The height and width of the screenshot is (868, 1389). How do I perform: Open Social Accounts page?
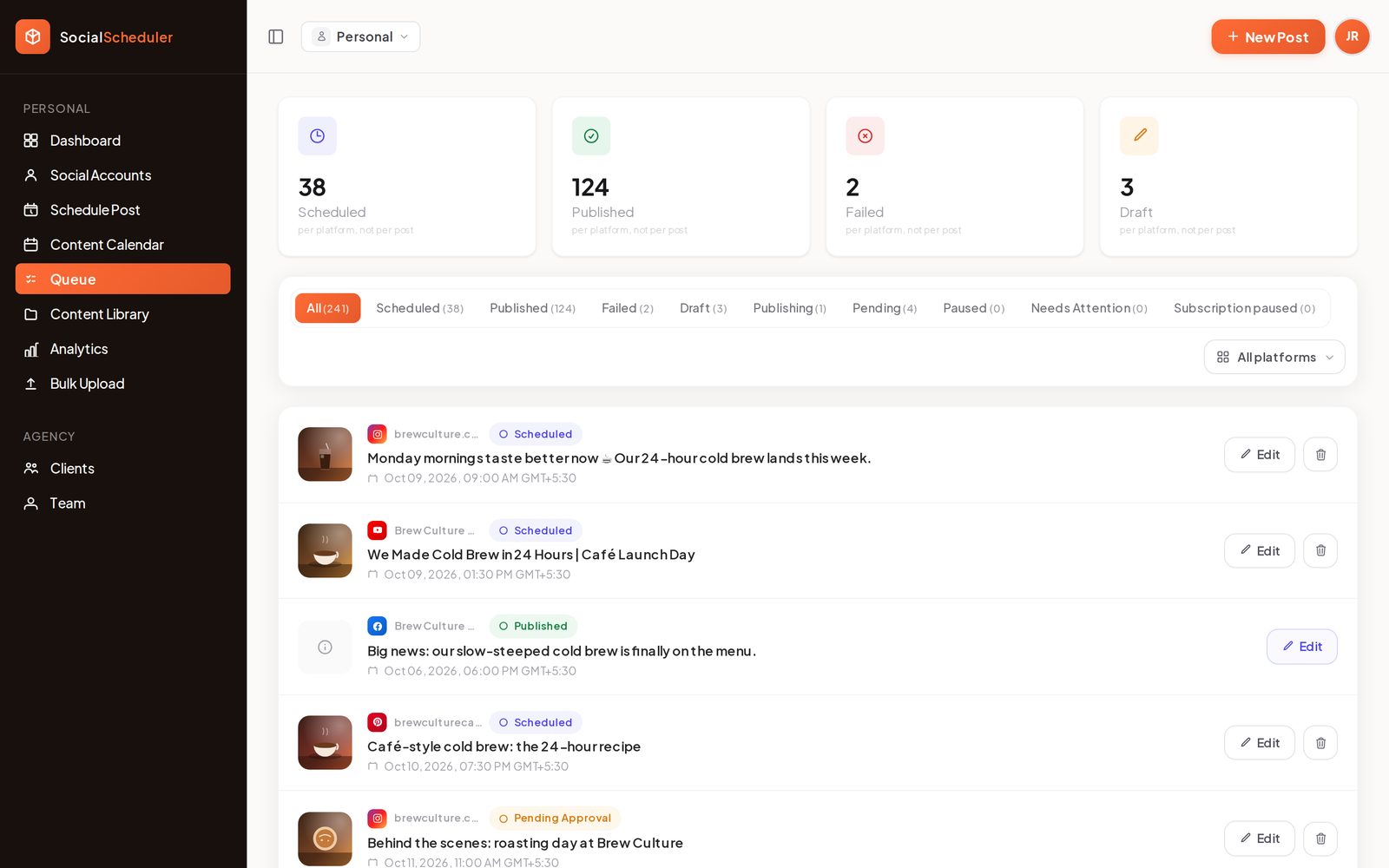122,175
